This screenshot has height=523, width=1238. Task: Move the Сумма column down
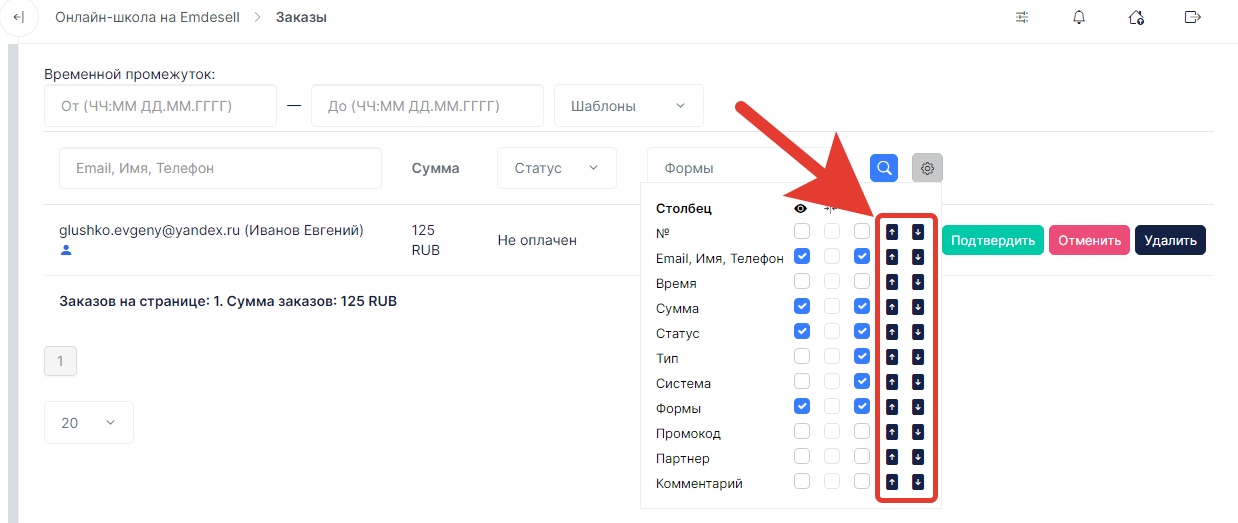point(918,307)
